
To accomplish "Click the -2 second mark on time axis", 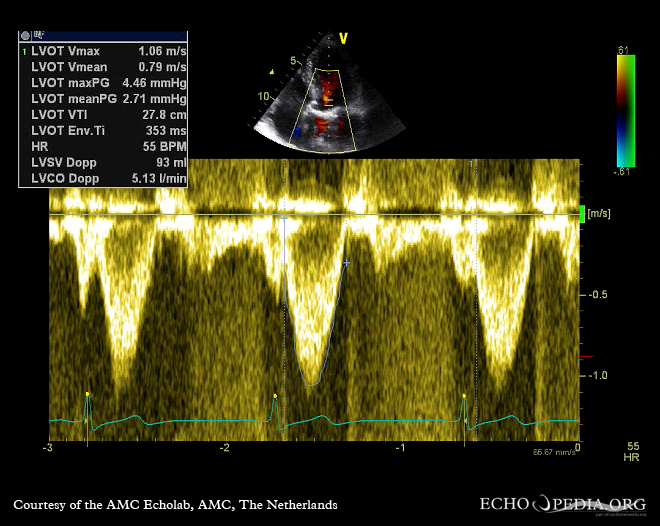I will click(226, 447).
